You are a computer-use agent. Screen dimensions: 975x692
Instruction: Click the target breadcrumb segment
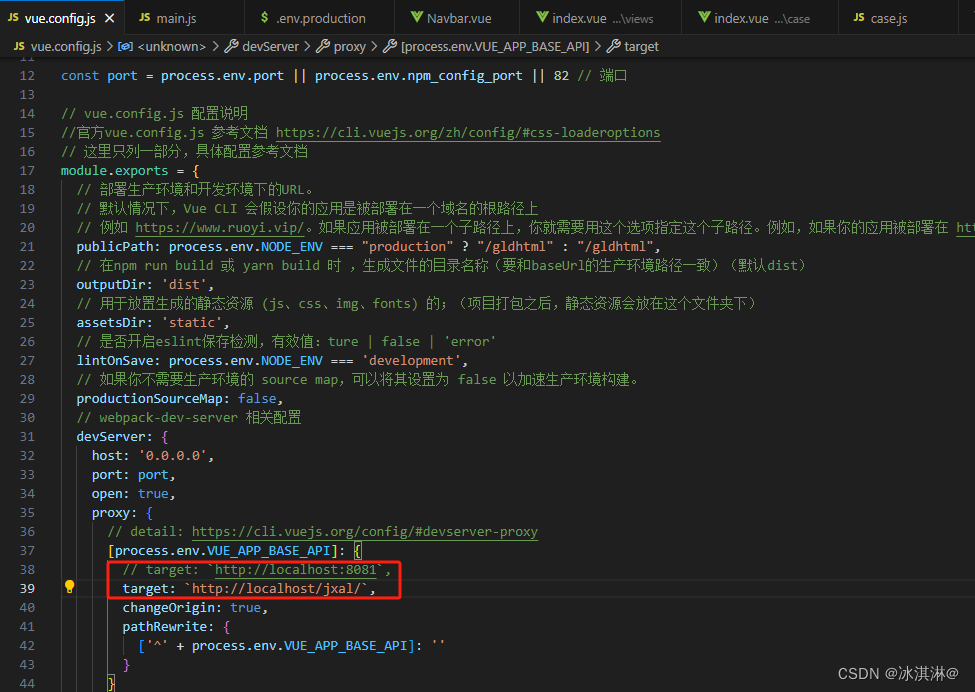641,47
